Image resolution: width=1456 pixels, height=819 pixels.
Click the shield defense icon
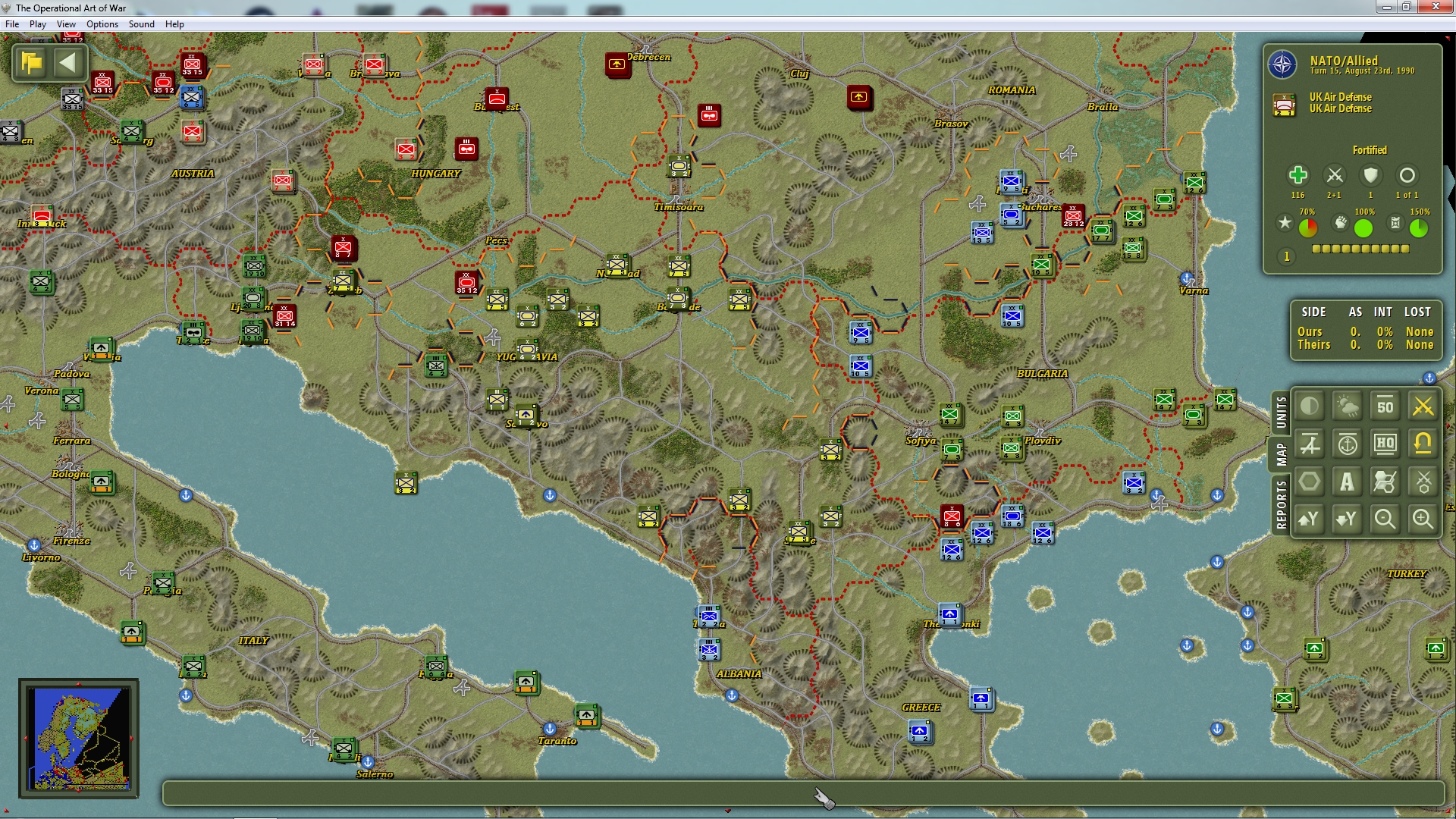tap(1370, 175)
